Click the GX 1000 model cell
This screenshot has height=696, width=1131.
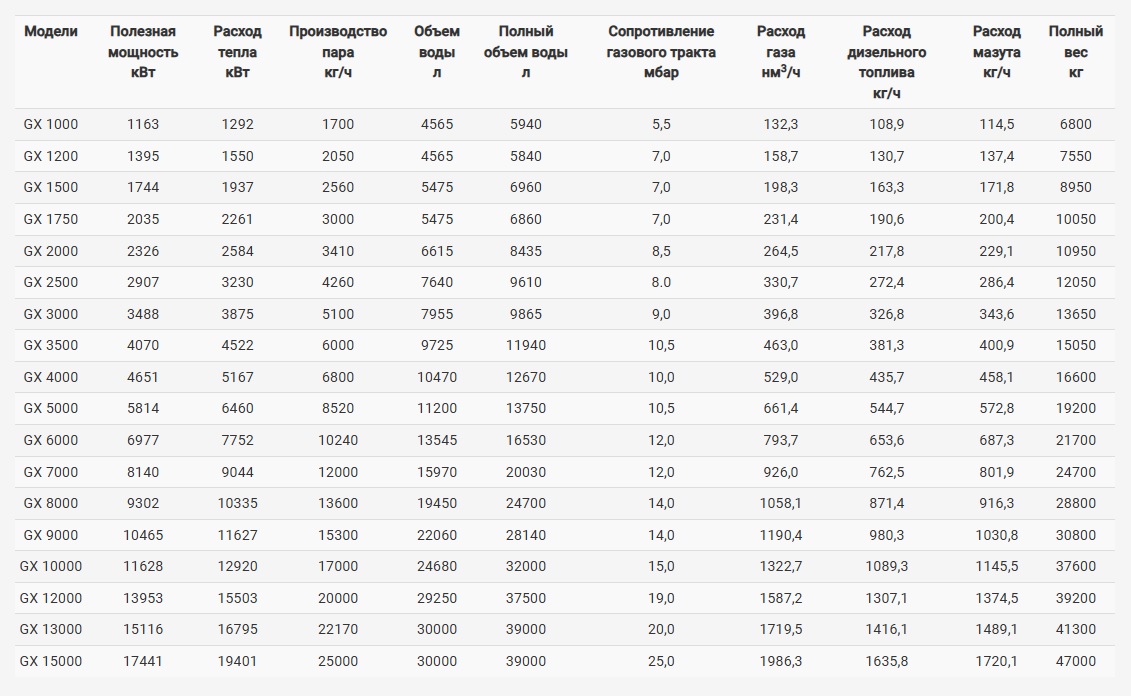click(x=50, y=124)
